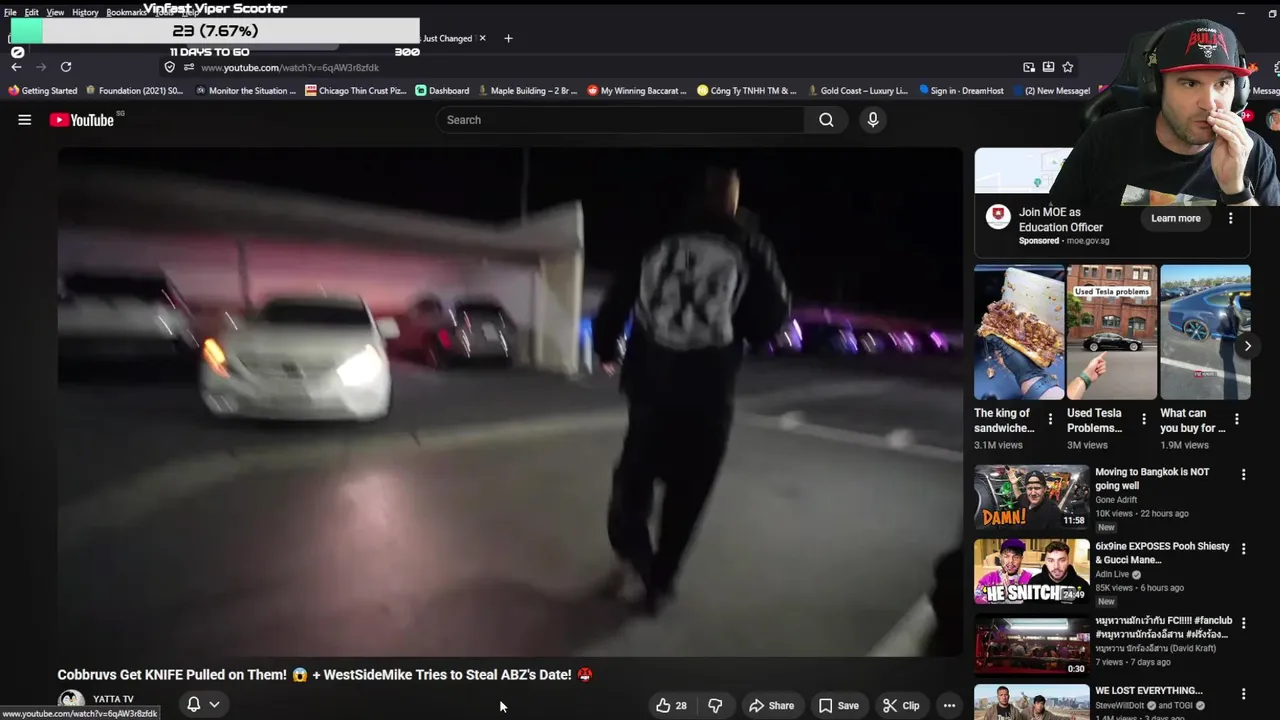Save the video to a playlist
The image size is (1280, 720).
(x=838, y=705)
